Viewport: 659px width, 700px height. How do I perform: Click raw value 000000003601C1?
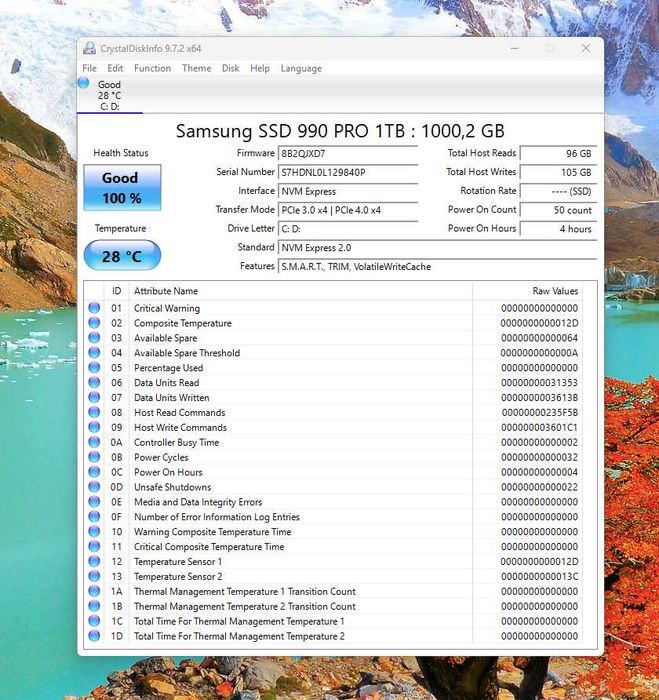pos(539,427)
